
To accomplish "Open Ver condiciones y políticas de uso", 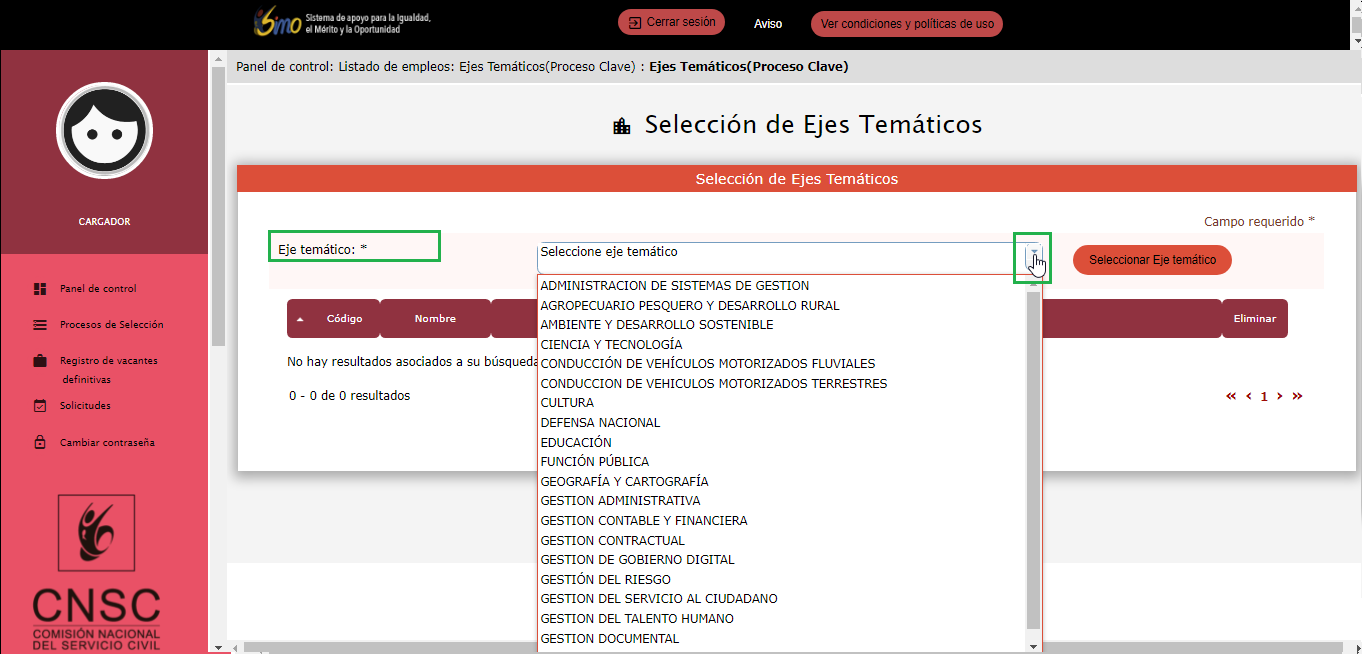I will pos(906,23).
